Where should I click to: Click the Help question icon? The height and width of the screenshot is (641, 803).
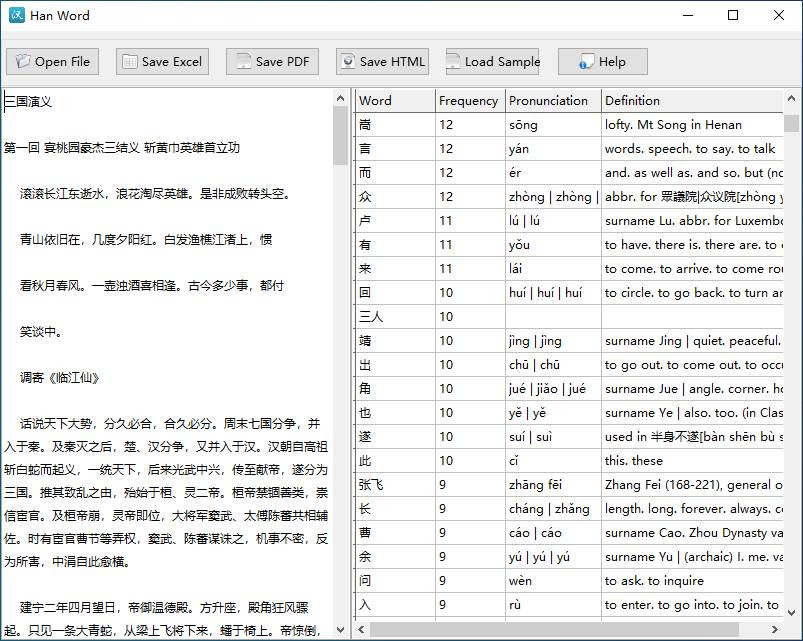[x=586, y=61]
